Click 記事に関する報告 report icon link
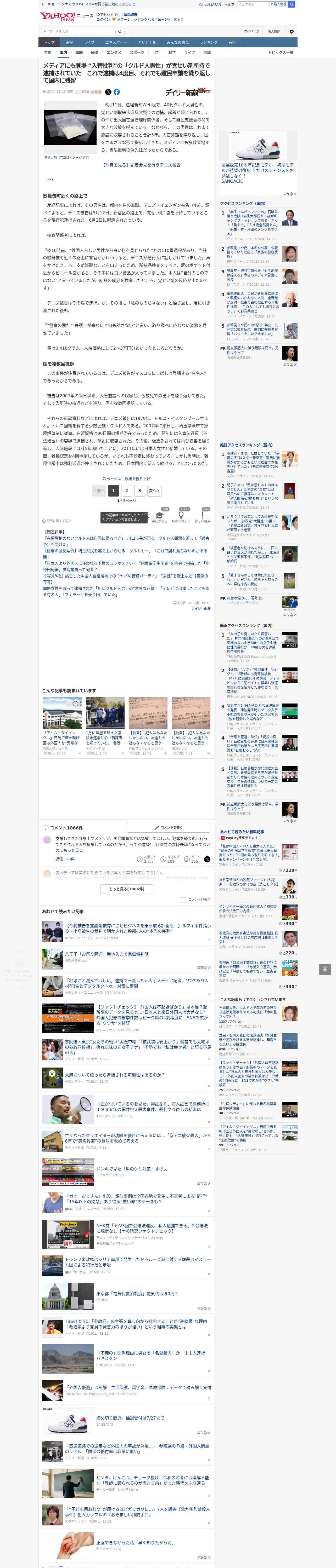This screenshot has height=1568, width=336. [x=57, y=521]
